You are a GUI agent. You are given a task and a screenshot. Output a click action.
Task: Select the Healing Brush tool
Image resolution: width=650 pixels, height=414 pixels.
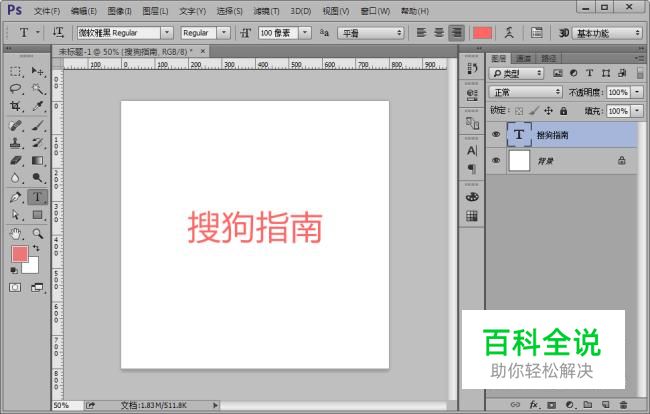15,125
